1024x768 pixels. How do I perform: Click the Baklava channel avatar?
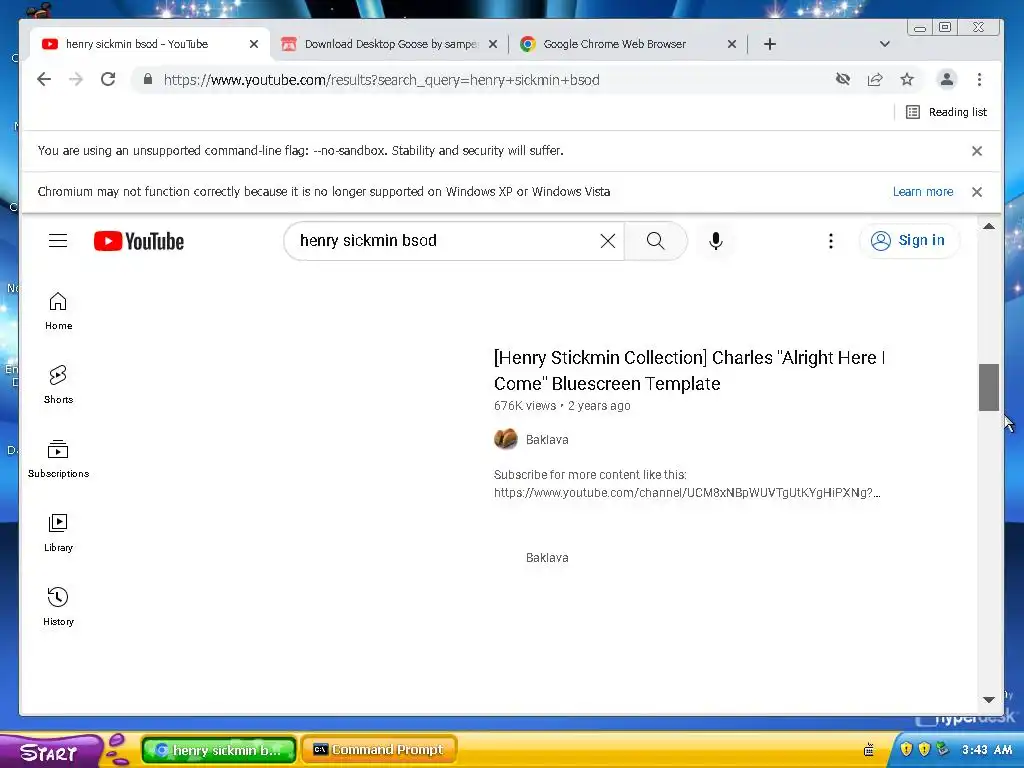505,440
